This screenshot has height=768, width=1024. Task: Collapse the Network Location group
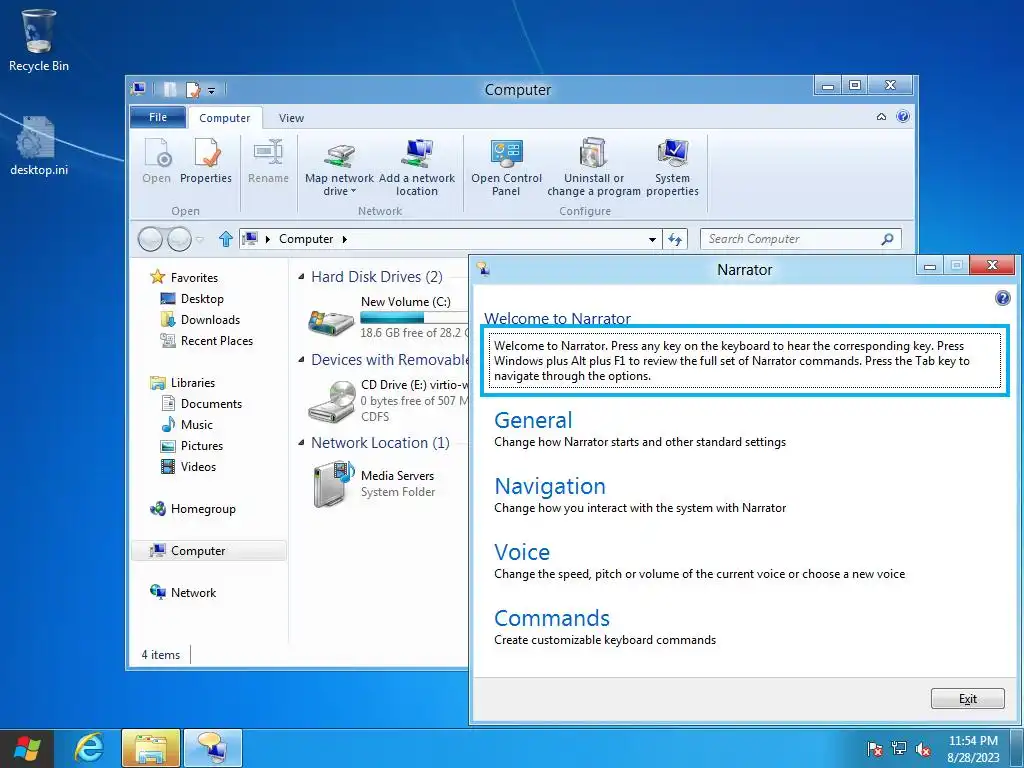301,443
